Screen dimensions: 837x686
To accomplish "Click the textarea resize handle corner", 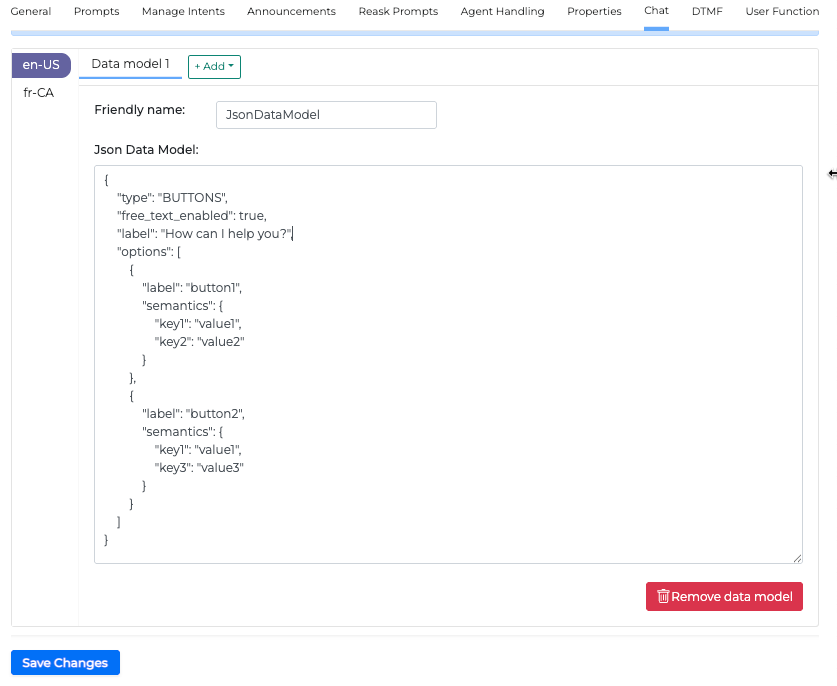I will click(x=797, y=558).
